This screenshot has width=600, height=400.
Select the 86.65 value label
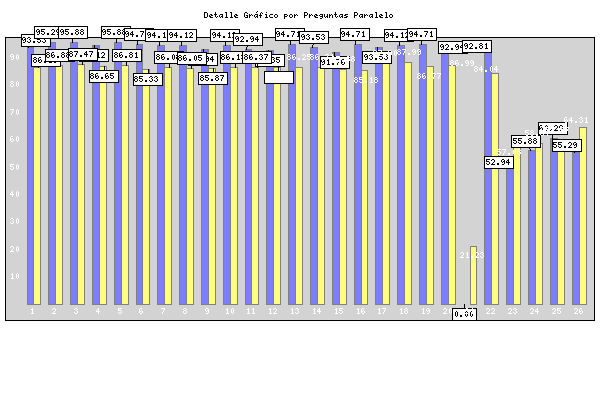coord(104,76)
